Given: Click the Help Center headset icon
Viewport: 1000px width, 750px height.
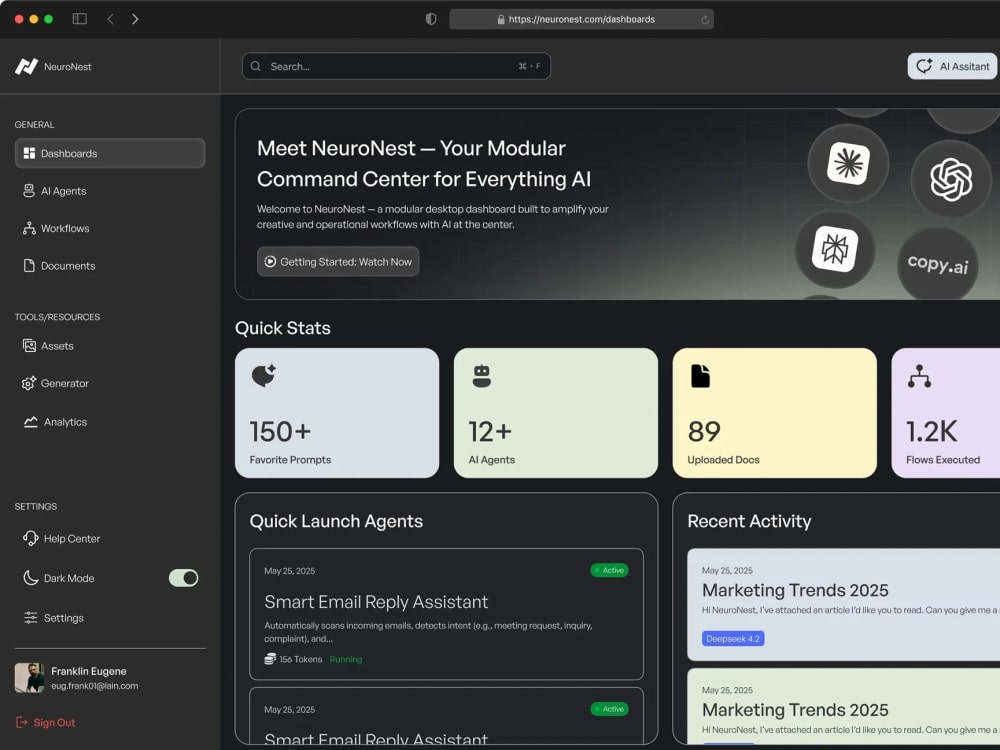Looking at the screenshot, I should [31, 538].
